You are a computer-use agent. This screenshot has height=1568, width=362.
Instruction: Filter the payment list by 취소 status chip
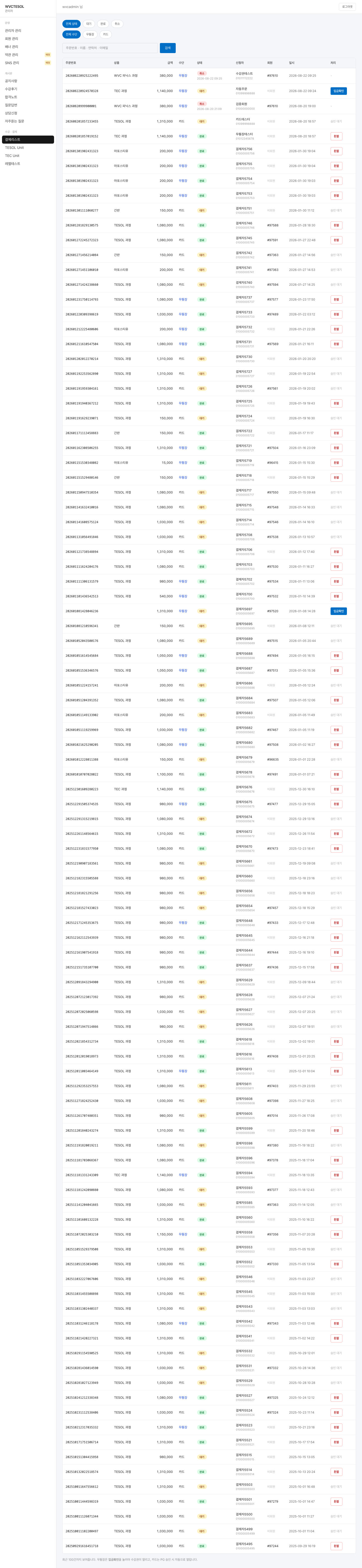pos(117,24)
